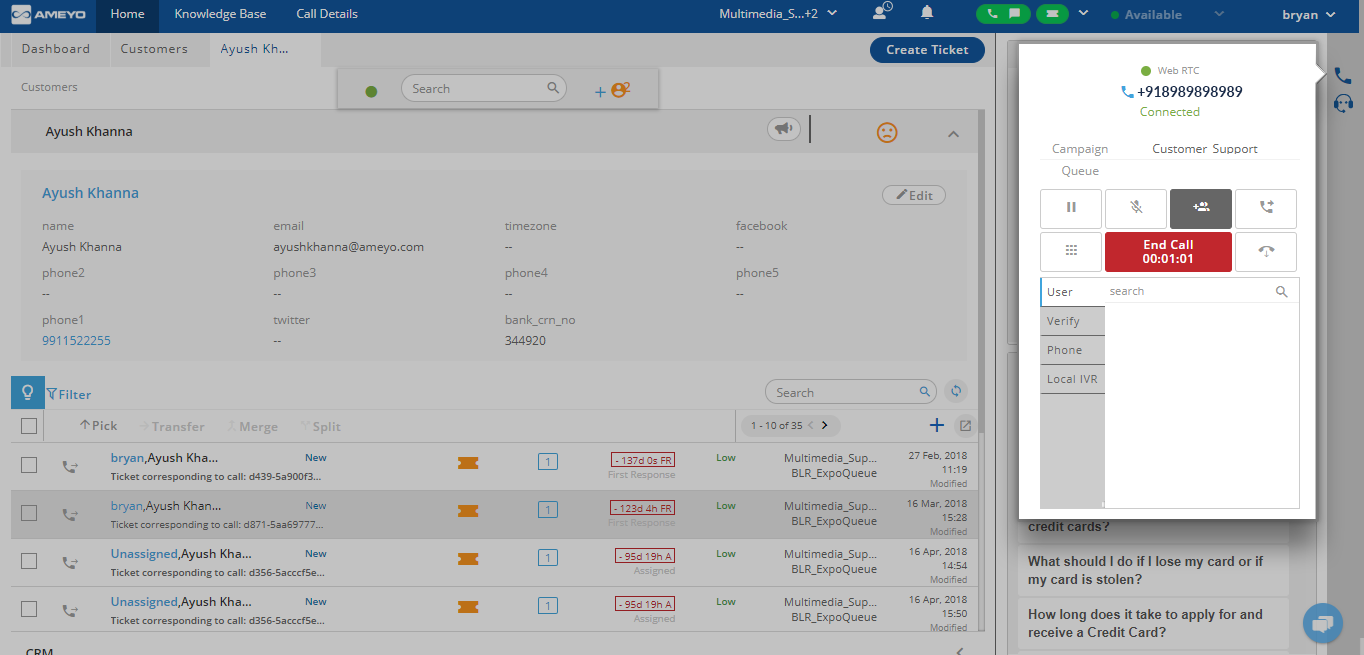Switch to the Dashboard tab
The height and width of the screenshot is (655, 1364).
tap(55, 49)
